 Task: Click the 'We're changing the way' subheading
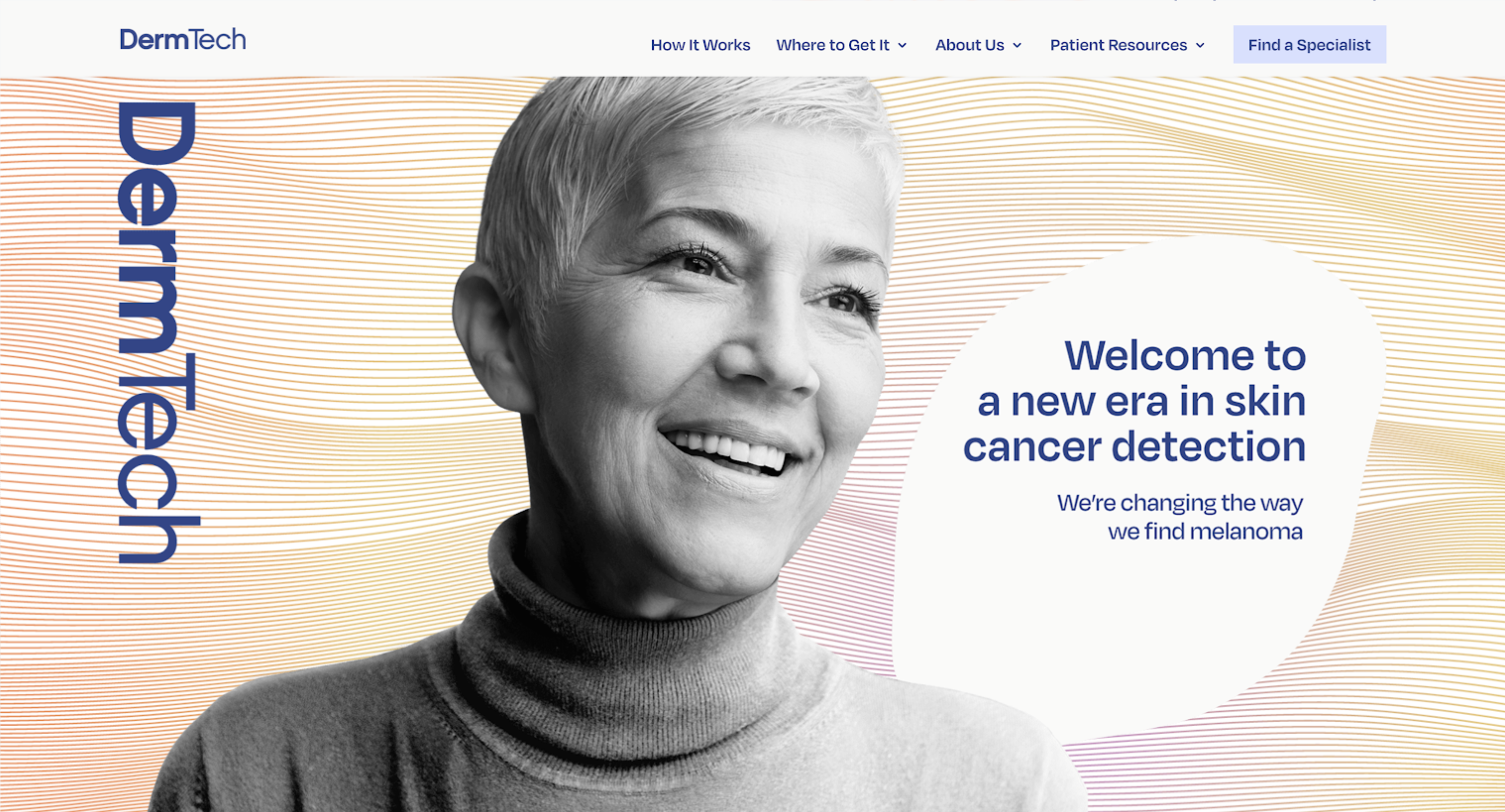coord(1179,503)
